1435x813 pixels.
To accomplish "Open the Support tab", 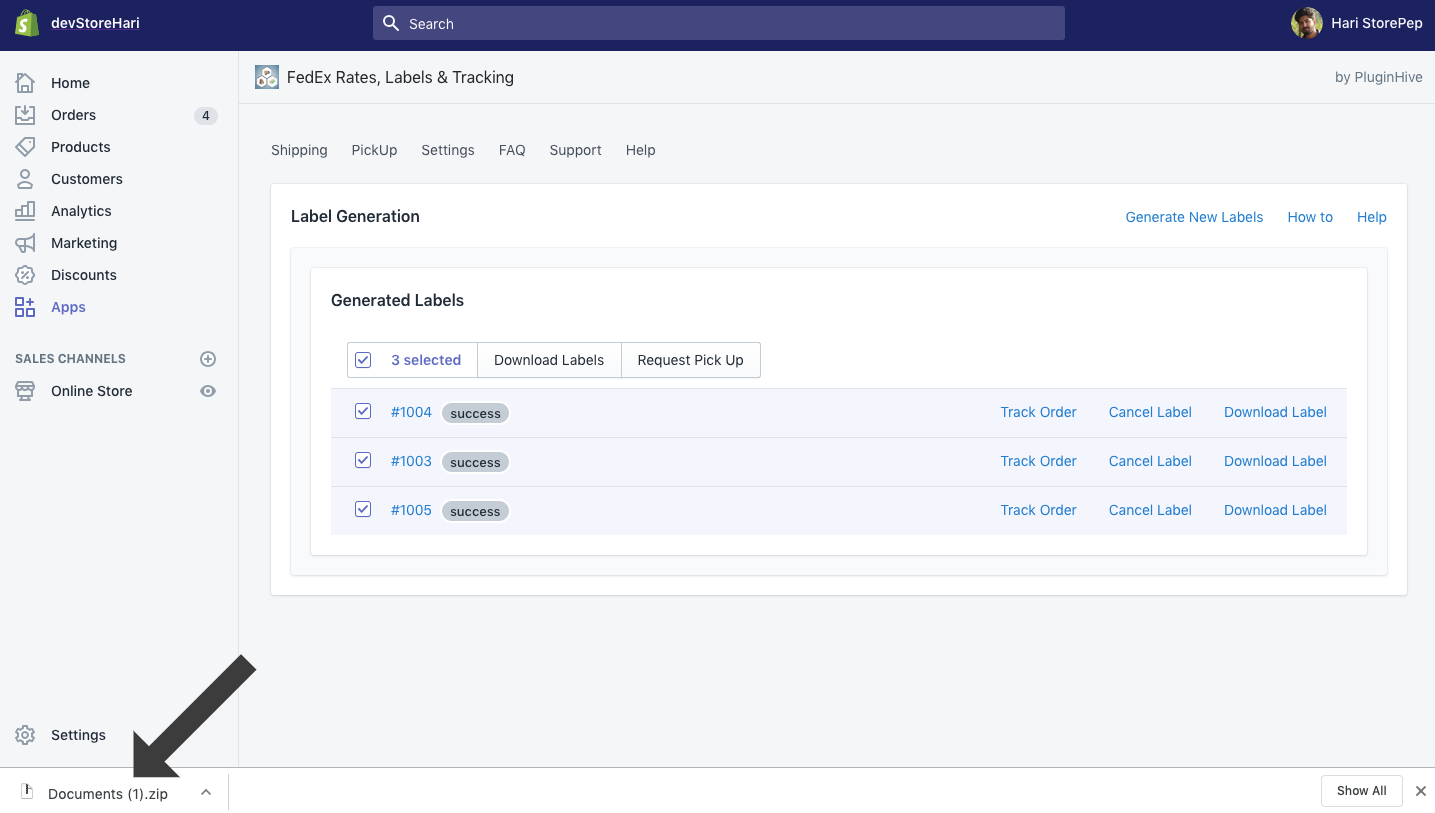I will (575, 150).
